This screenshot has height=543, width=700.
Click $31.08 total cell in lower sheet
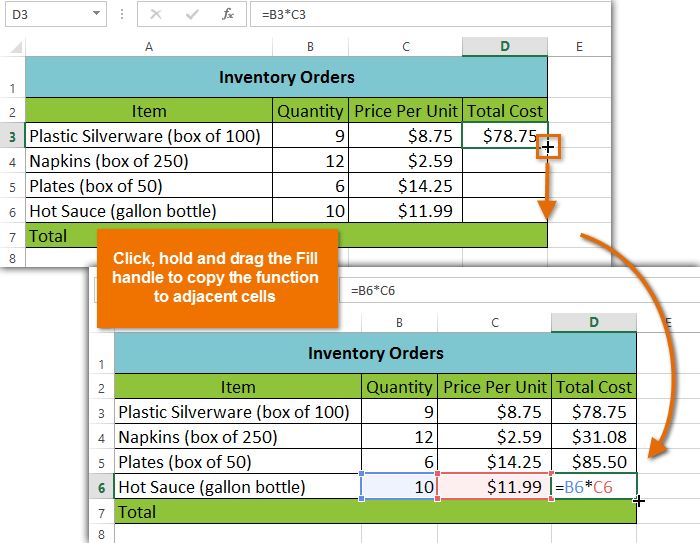pyautogui.click(x=594, y=437)
